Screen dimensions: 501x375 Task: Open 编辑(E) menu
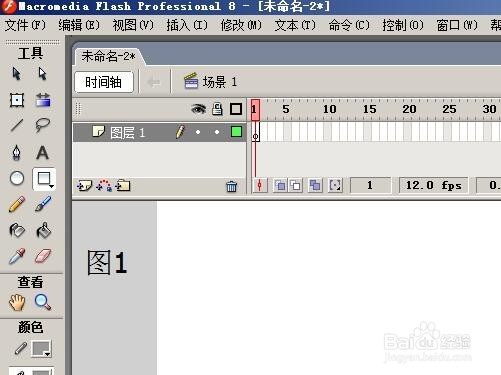click(x=79, y=25)
